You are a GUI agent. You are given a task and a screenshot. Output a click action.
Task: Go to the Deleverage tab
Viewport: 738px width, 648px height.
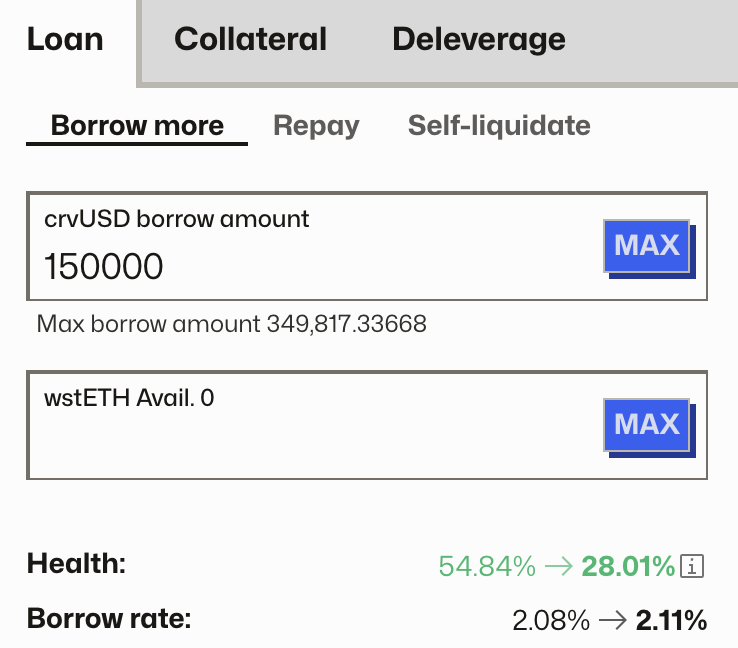pos(478,40)
